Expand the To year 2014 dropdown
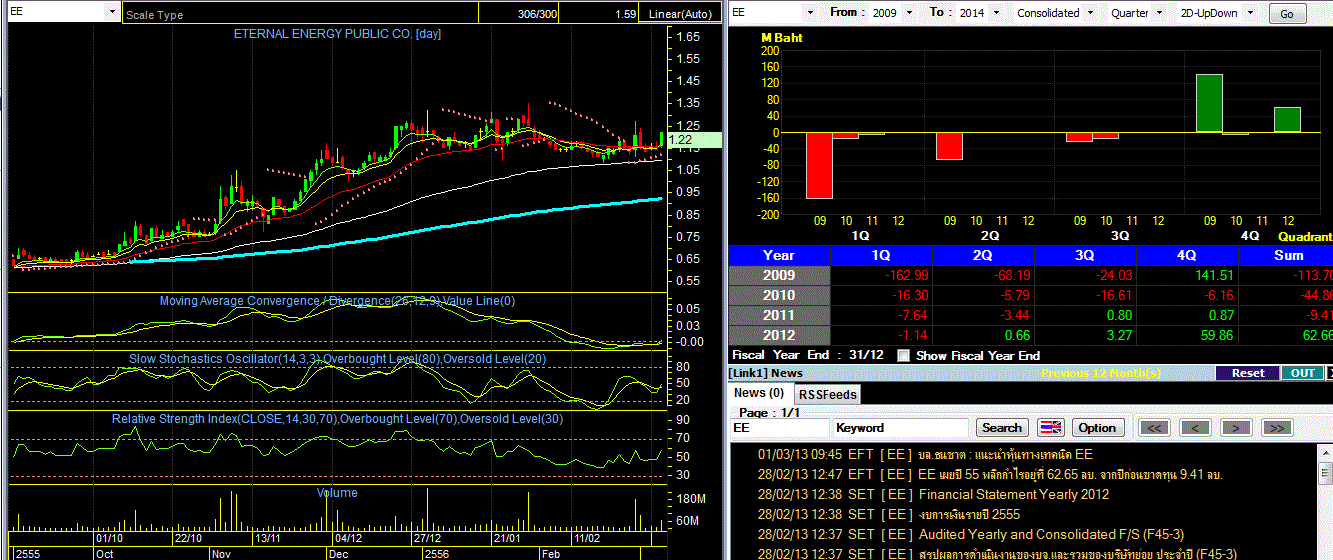1333x560 pixels. tap(995, 13)
